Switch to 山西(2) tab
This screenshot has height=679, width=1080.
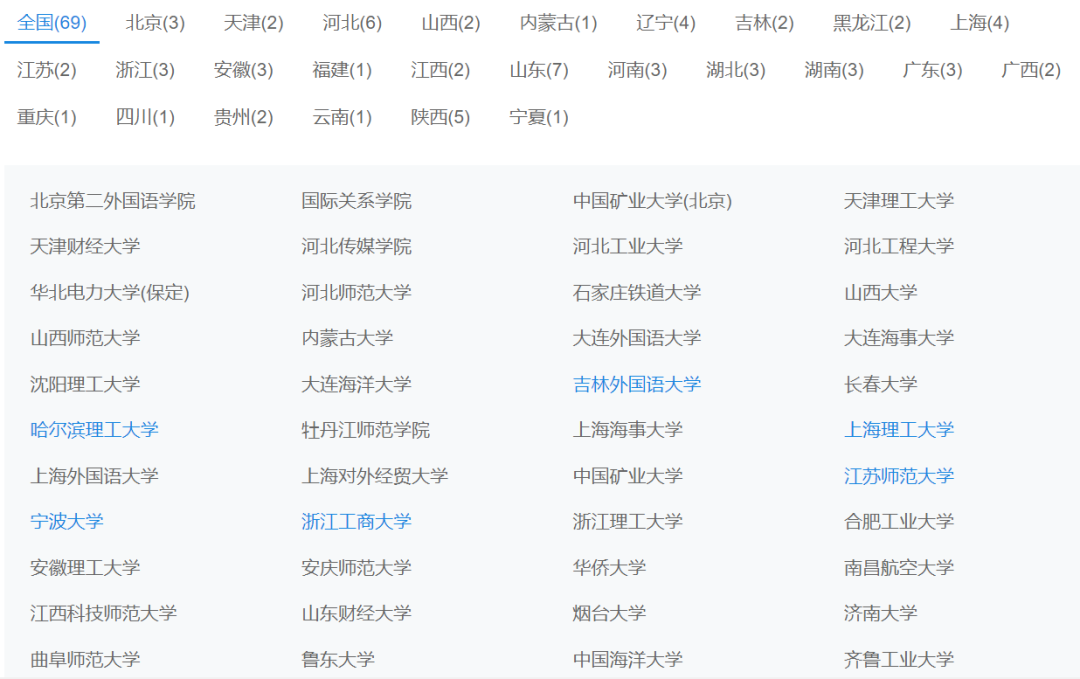(x=450, y=23)
